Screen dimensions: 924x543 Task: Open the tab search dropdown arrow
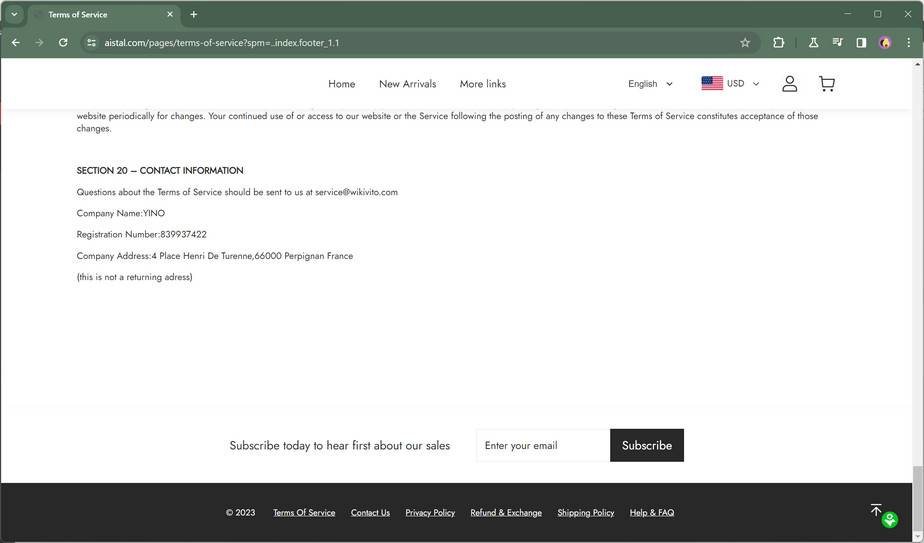click(x=14, y=14)
